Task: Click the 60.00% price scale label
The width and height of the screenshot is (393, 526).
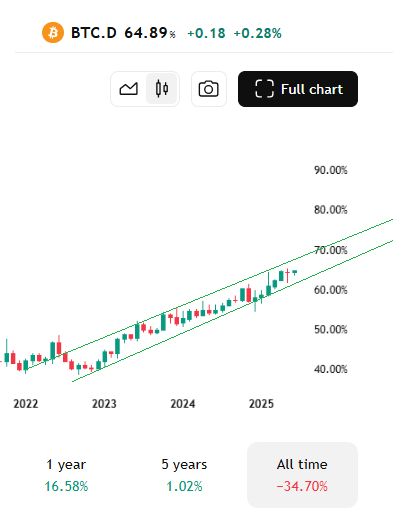Action: click(x=331, y=290)
